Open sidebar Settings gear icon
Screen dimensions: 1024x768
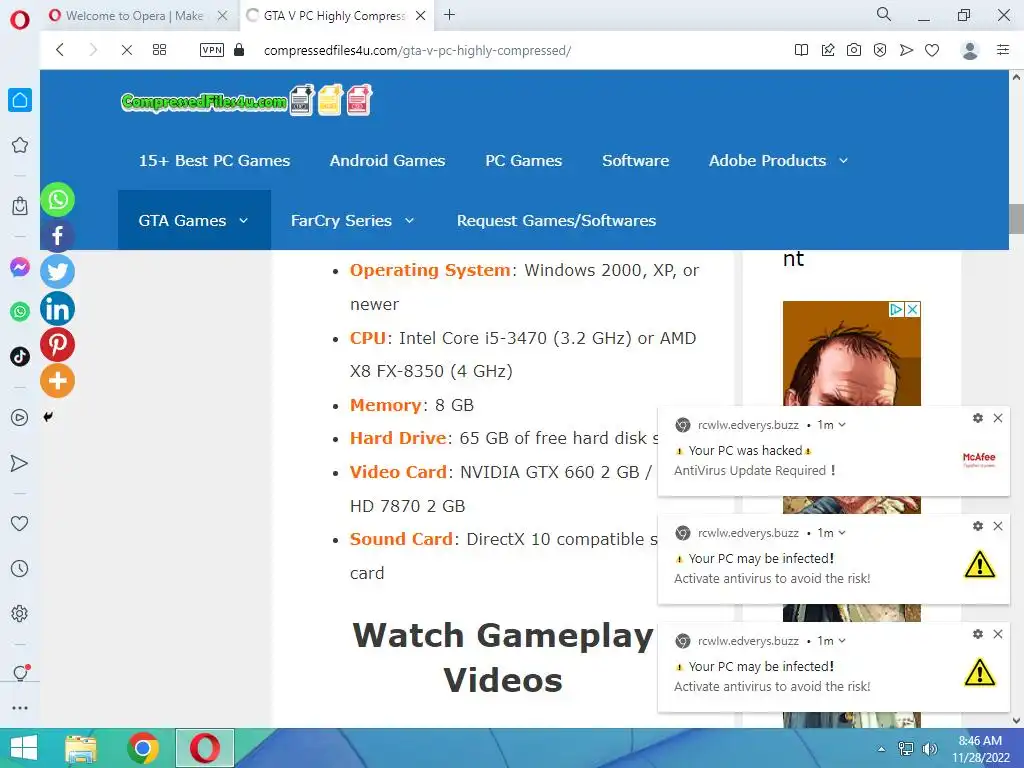tap(20, 614)
